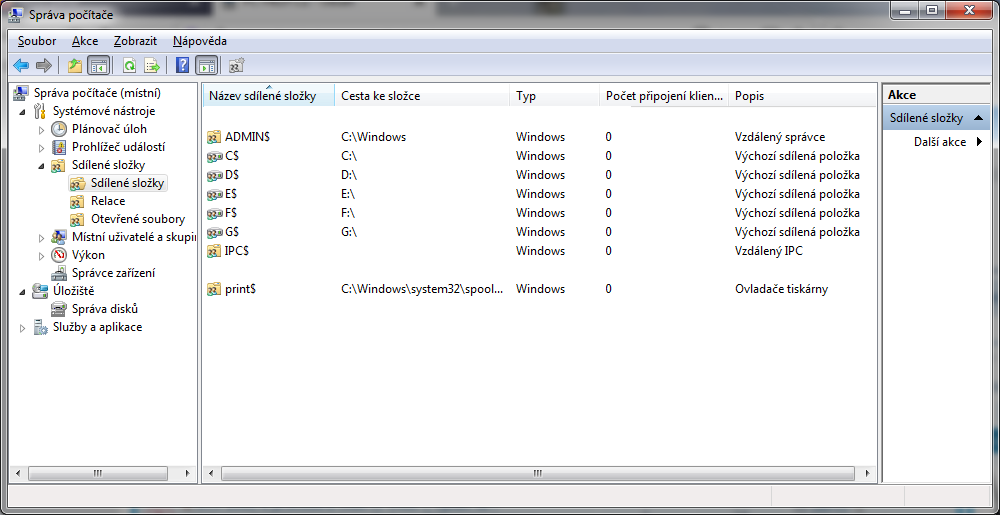The height and width of the screenshot is (515, 1000).
Task: Expand the Výkon node
Action: 42,256
